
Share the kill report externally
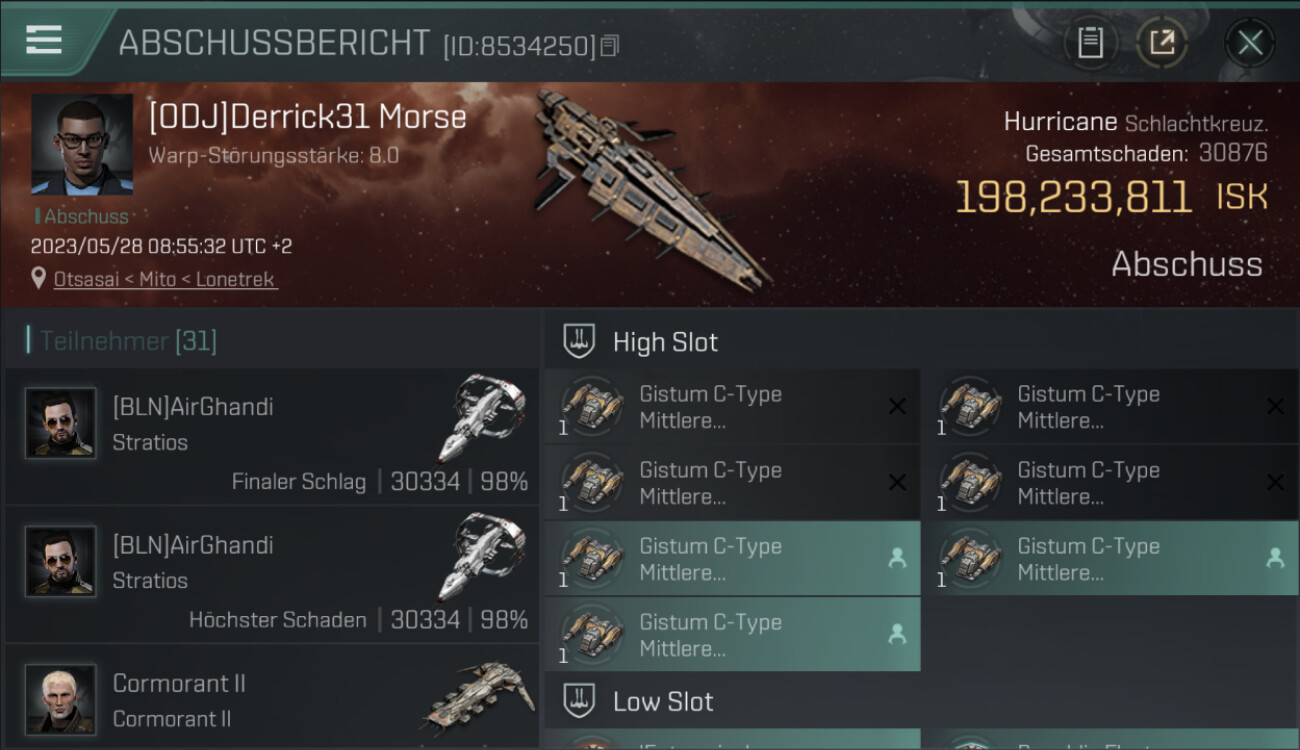(1161, 43)
